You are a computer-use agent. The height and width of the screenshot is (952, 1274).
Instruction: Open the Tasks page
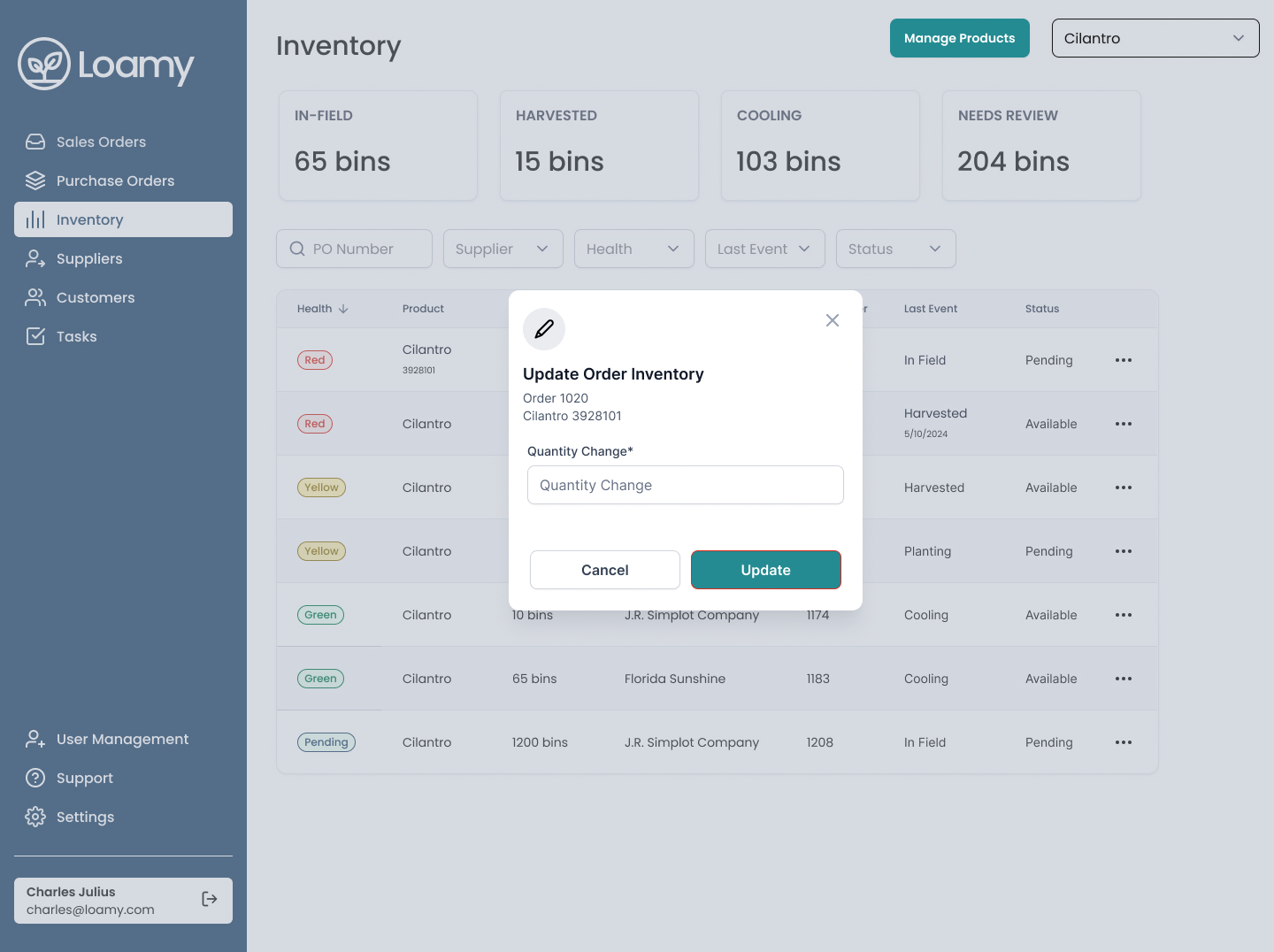(x=123, y=336)
